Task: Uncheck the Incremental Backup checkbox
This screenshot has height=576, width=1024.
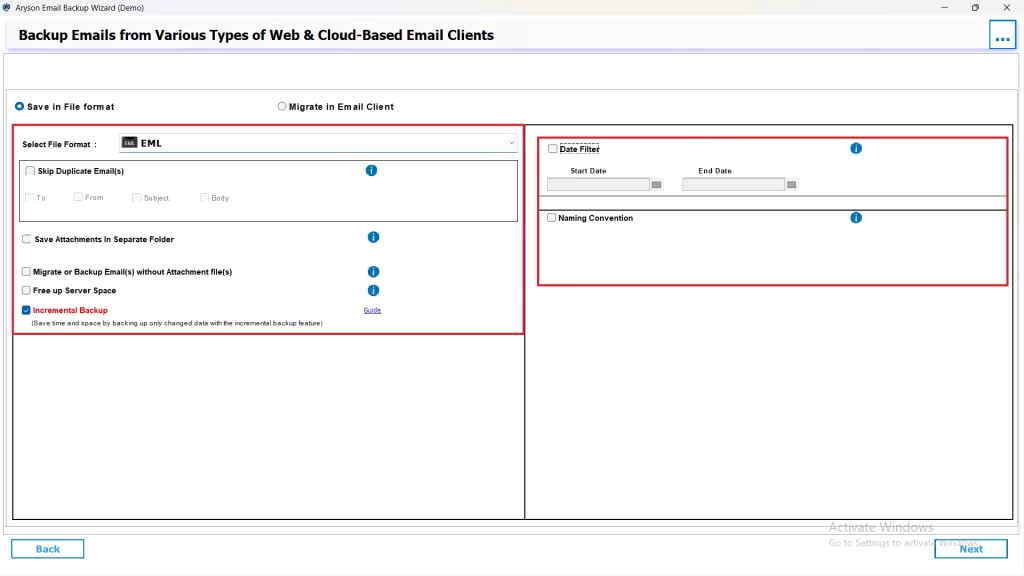Action: click(x=26, y=311)
